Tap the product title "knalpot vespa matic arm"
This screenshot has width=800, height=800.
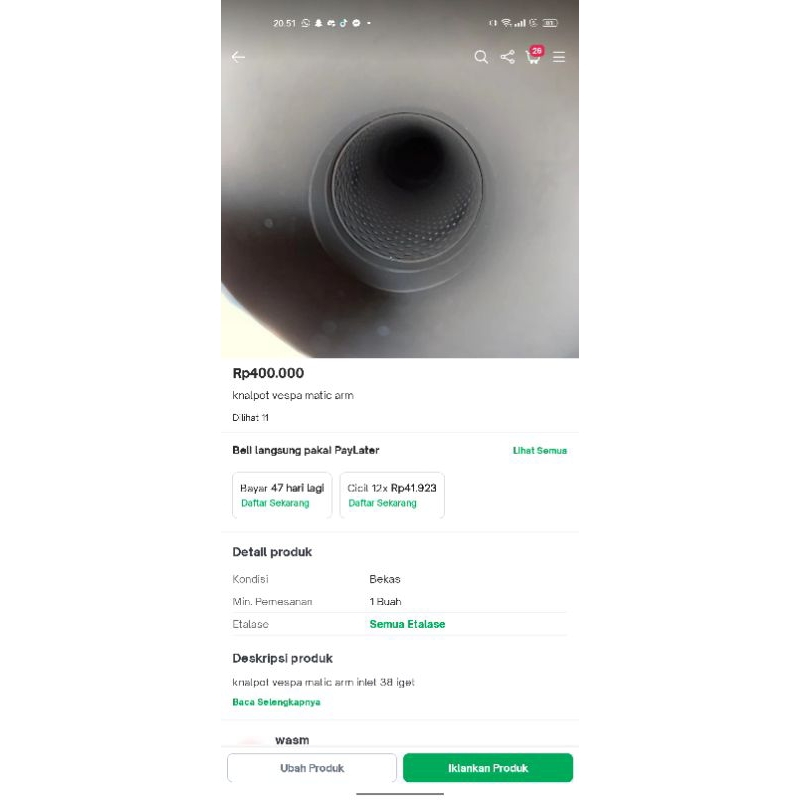point(292,396)
